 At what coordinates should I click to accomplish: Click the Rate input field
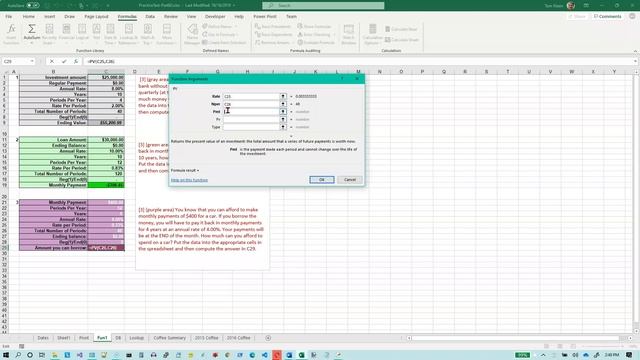tap(251, 96)
